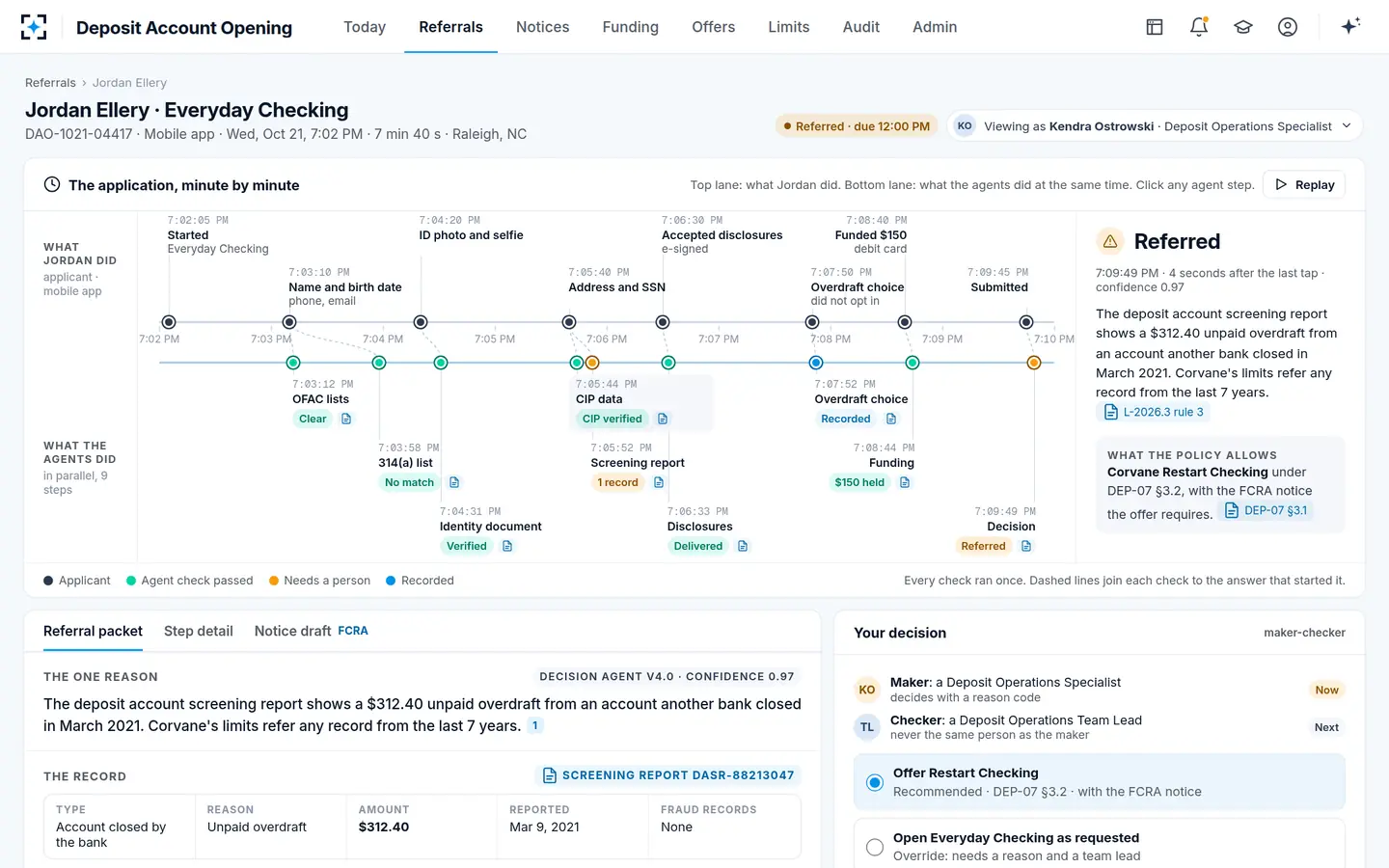
Task: Switch to Notice draft FCRA tab
Action: point(311,631)
